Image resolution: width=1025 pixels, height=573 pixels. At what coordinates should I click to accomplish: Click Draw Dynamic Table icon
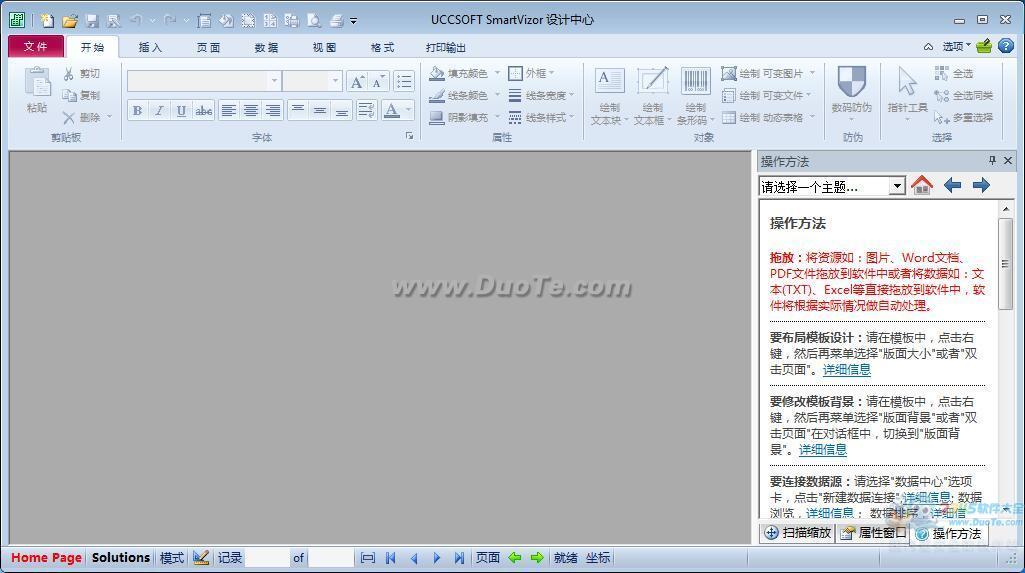click(x=729, y=118)
